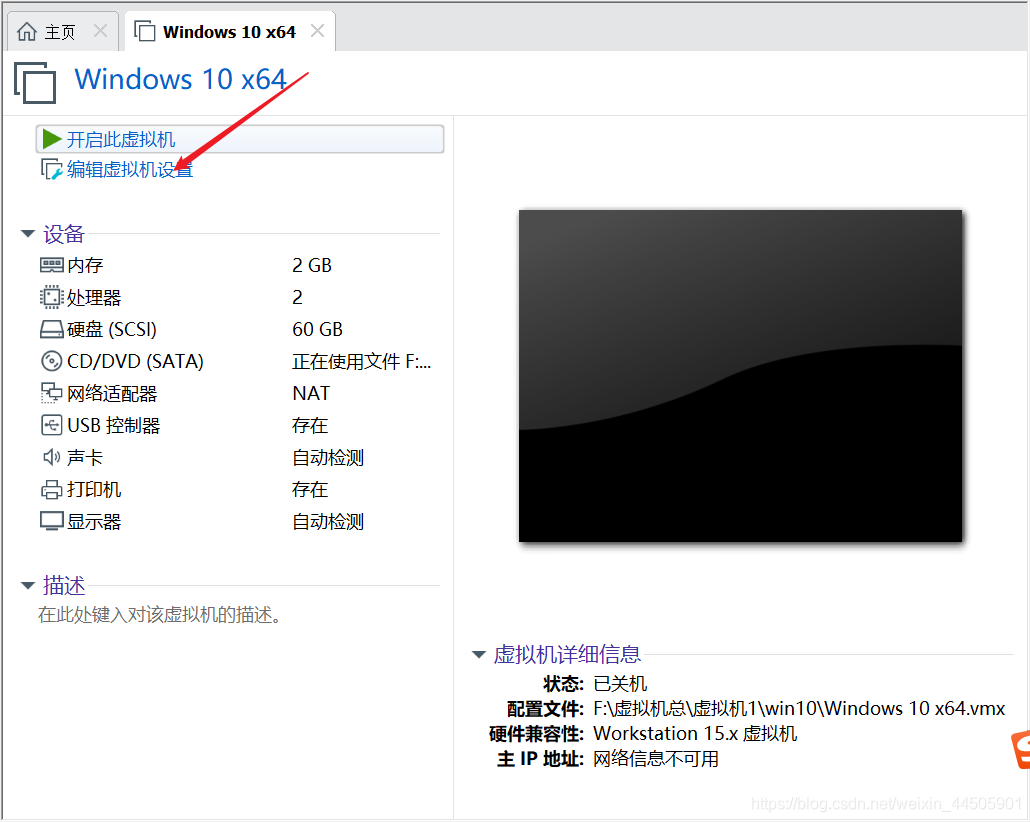This screenshot has height=822, width=1030.
Task: Click the CD/DVD disc icon
Action: (x=52, y=361)
